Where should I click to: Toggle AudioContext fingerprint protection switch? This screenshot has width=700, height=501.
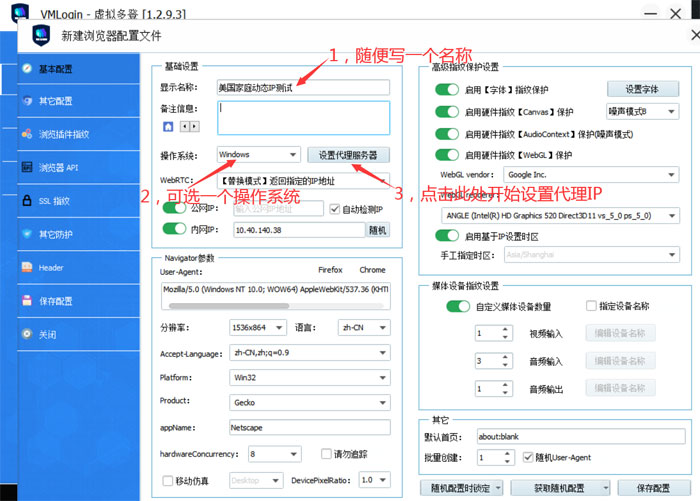[447, 134]
